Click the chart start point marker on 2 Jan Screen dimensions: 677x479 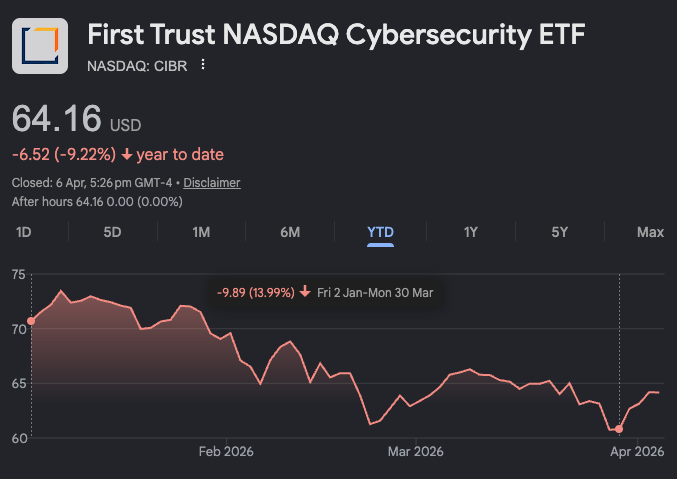pyautogui.click(x=31, y=321)
